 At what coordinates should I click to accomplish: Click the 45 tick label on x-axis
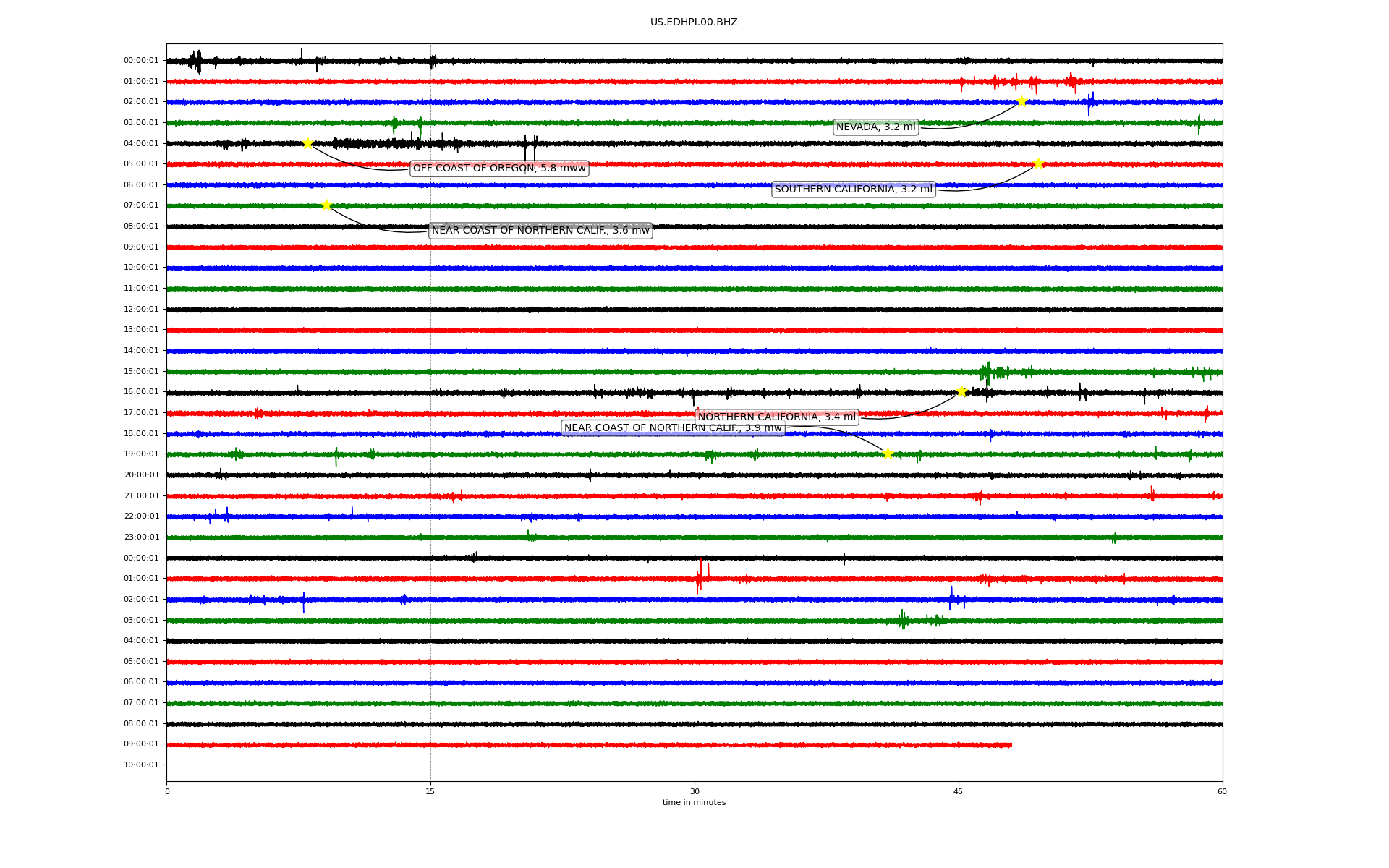click(x=959, y=791)
